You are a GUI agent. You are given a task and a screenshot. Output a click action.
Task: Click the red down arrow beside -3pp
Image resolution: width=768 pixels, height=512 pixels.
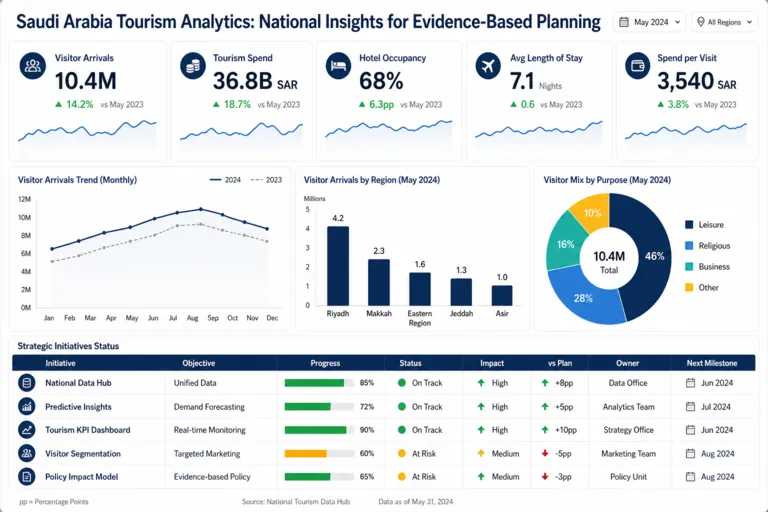point(545,476)
